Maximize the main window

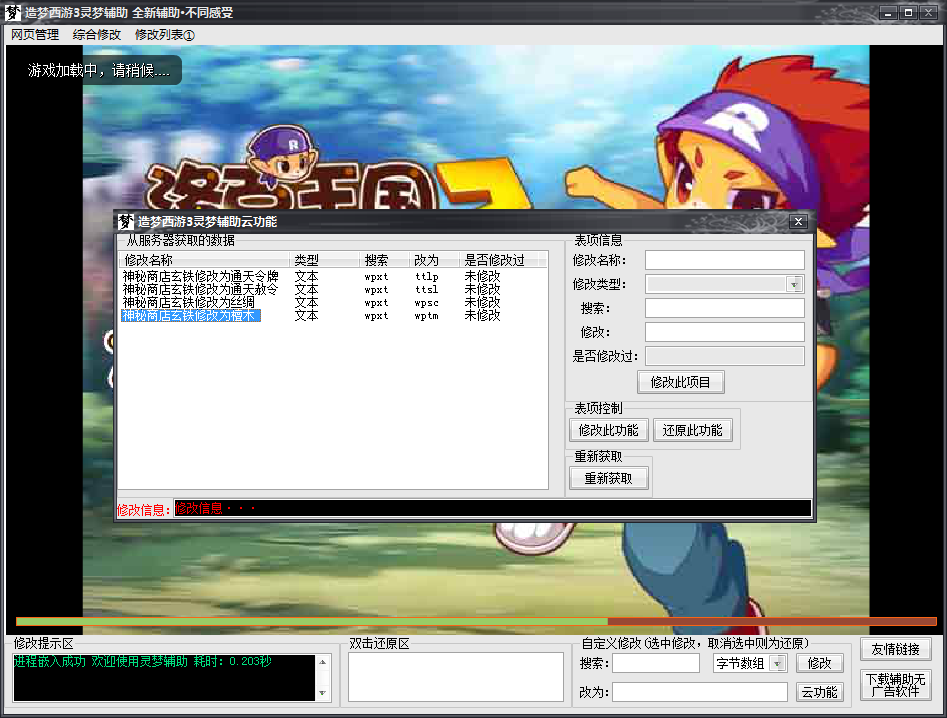click(908, 12)
